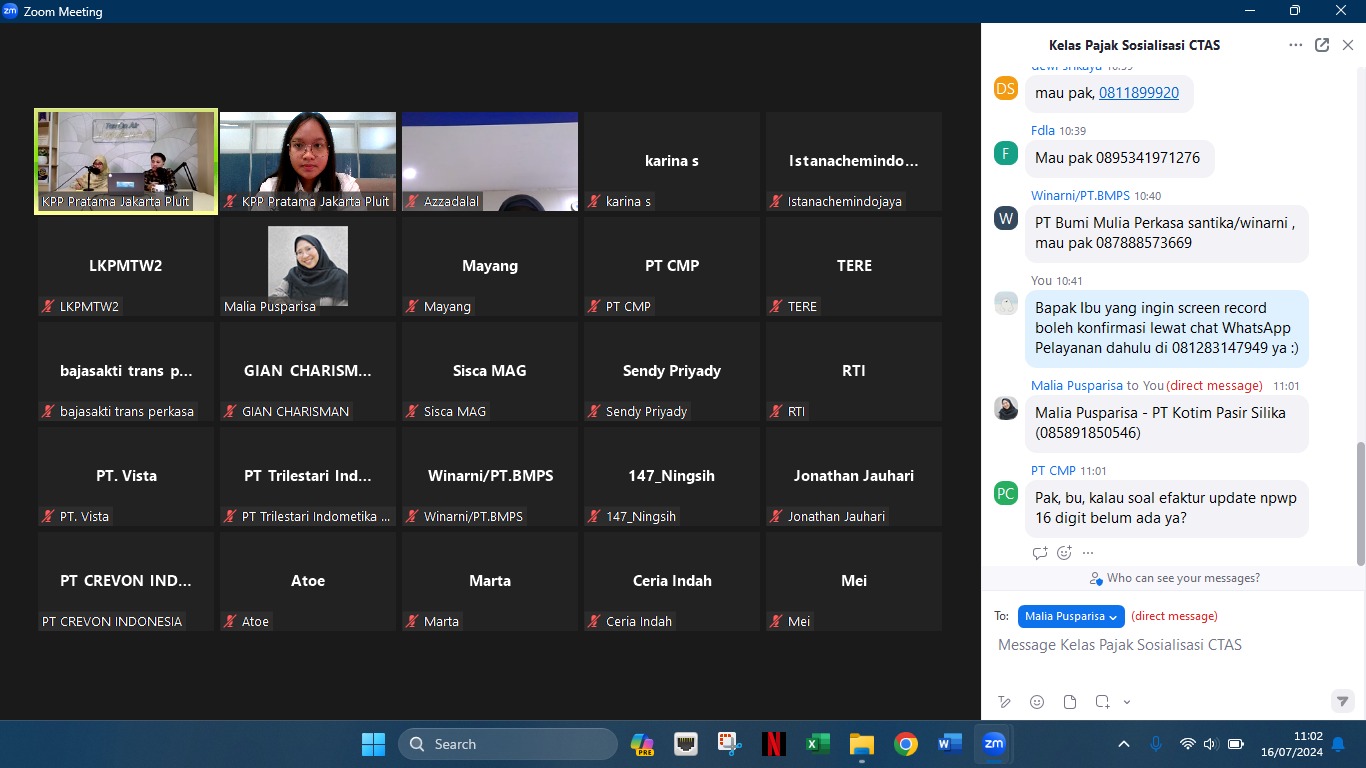Click the phone number link 0811899920

1139,93
